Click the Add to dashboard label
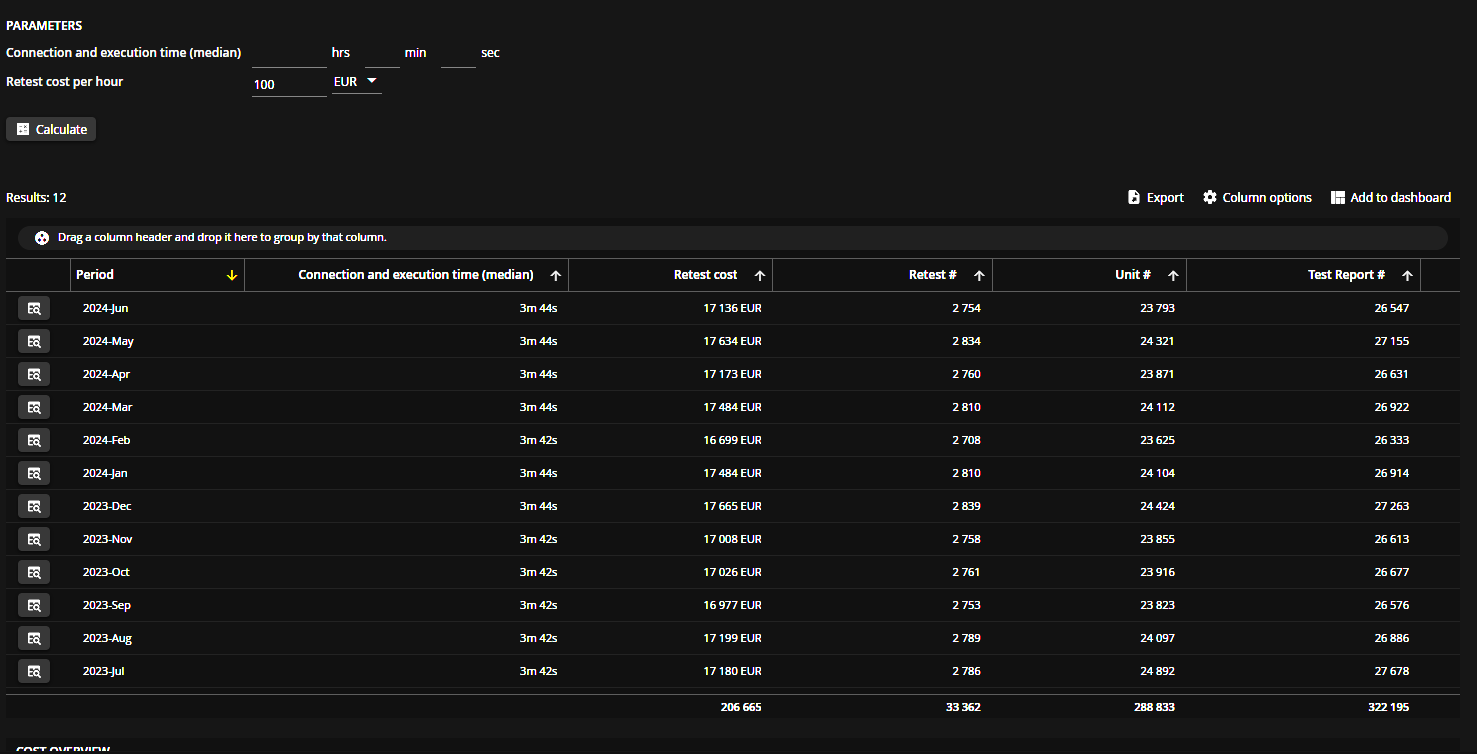The height and width of the screenshot is (754, 1477). (1400, 198)
